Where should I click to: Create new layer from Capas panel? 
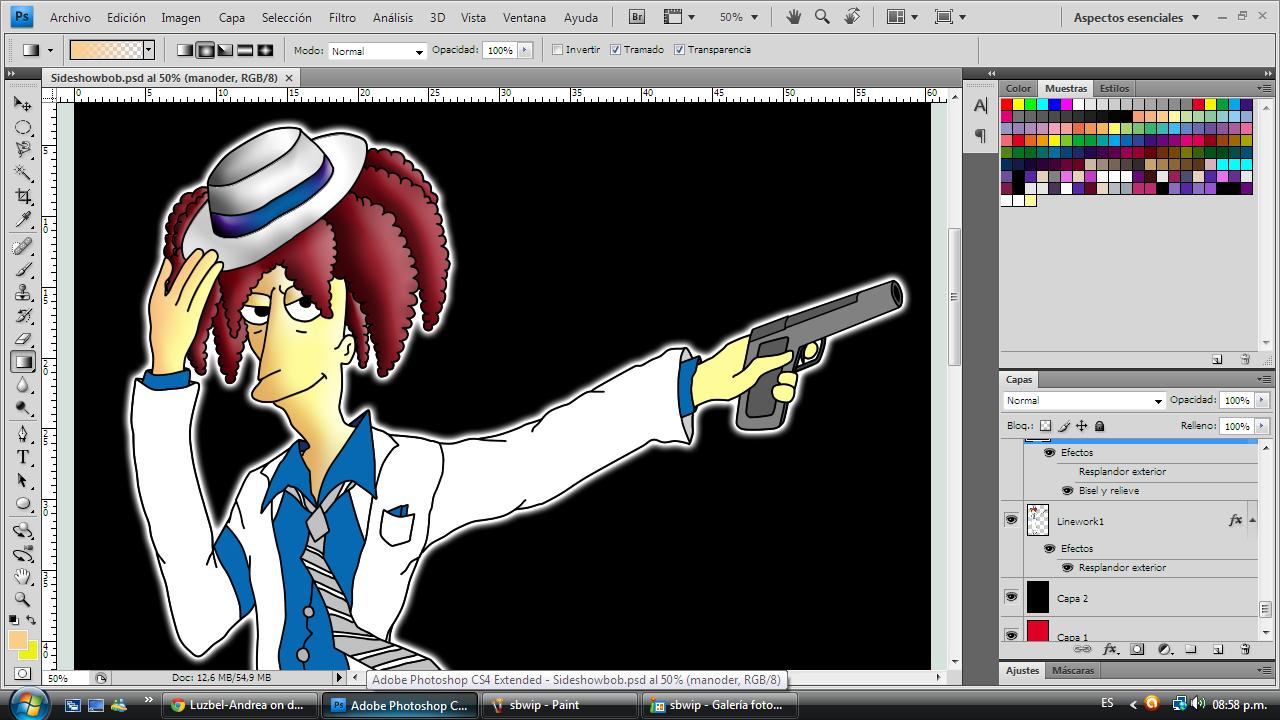coord(1218,649)
